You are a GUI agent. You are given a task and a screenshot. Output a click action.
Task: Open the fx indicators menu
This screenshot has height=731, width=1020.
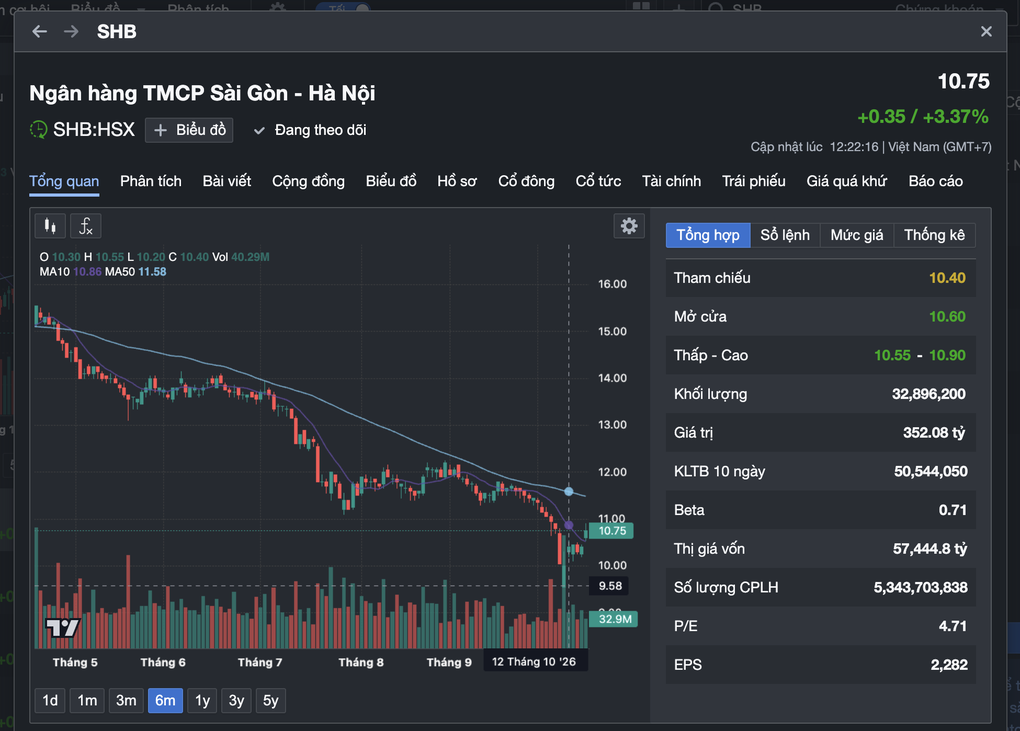[x=85, y=226]
